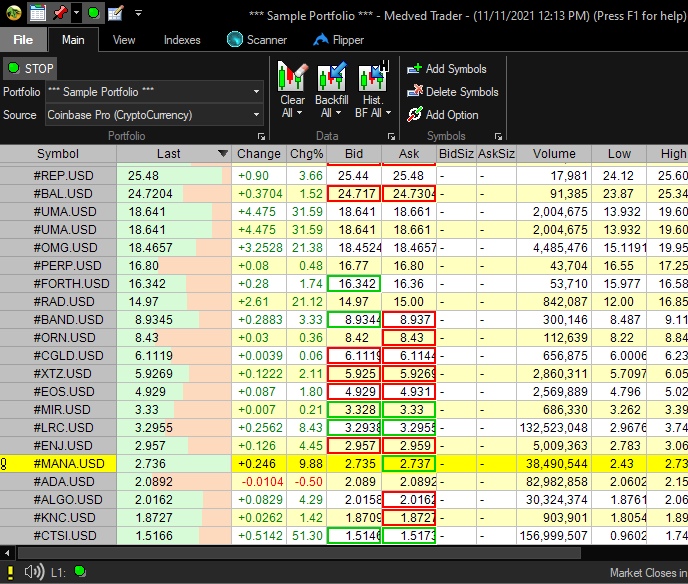
Task: Click the Medved Trader application logo icon
Action: tap(14, 13)
